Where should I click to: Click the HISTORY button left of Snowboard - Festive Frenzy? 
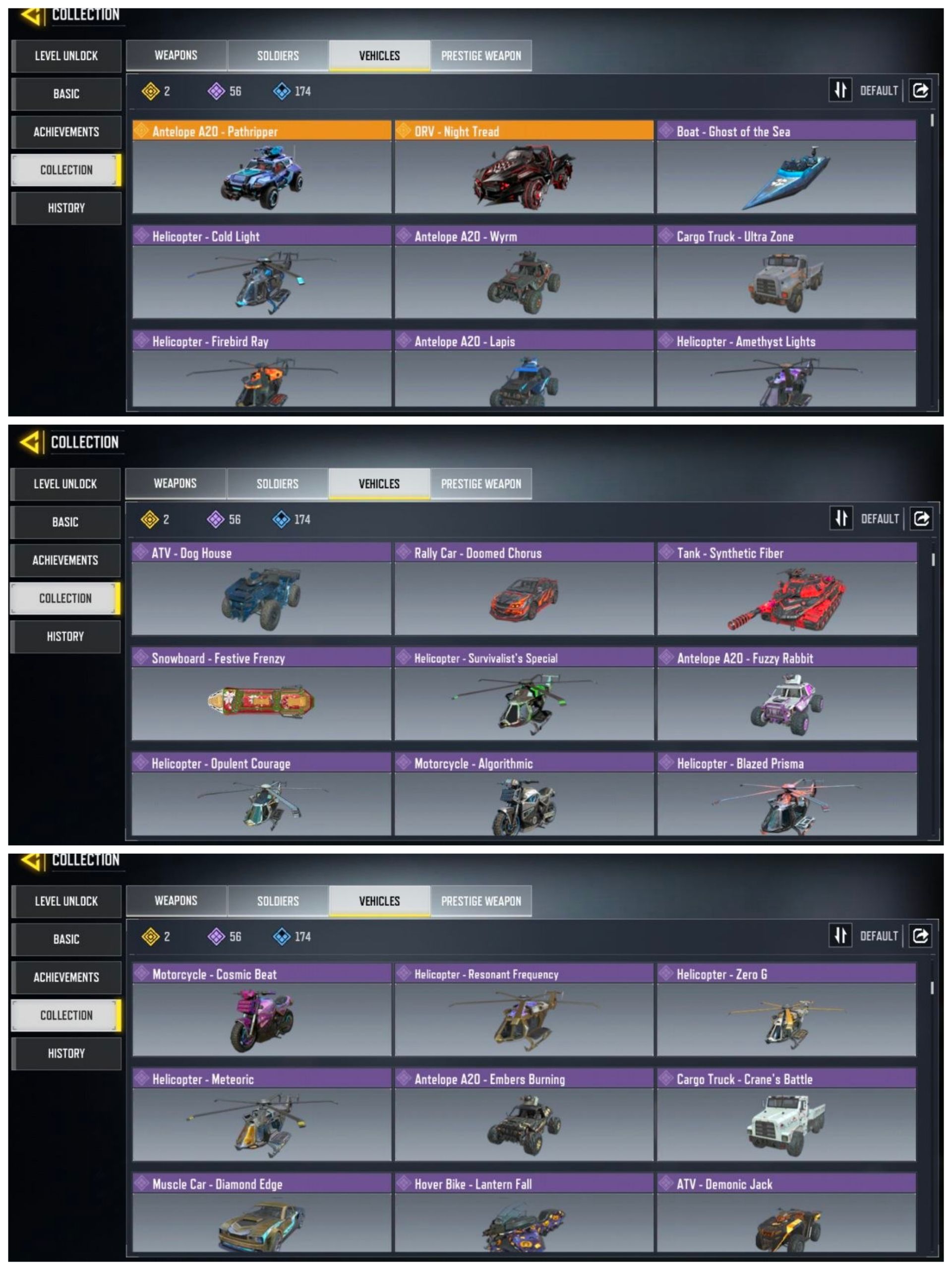(x=65, y=636)
